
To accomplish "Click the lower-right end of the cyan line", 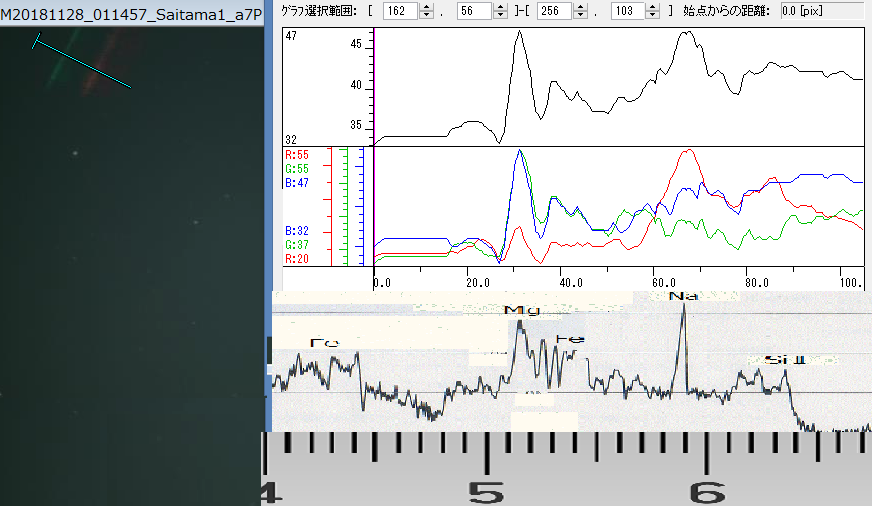I will click(x=131, y=88).
